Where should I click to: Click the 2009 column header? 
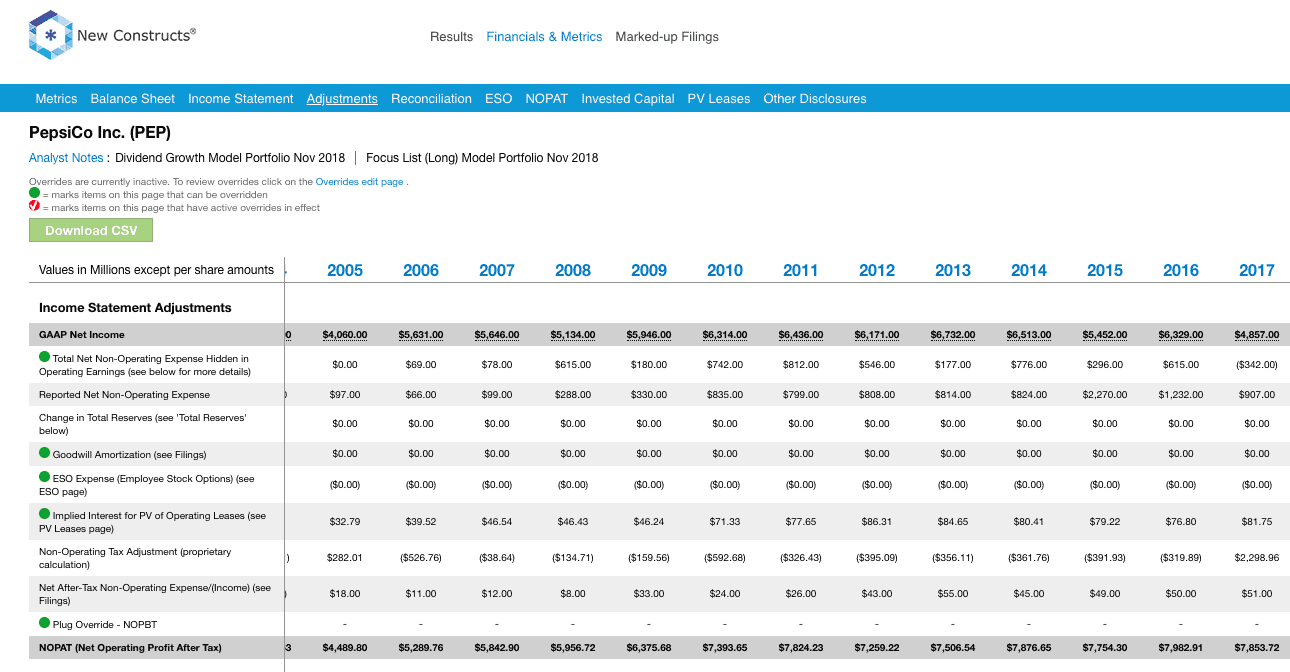(649, 270)
